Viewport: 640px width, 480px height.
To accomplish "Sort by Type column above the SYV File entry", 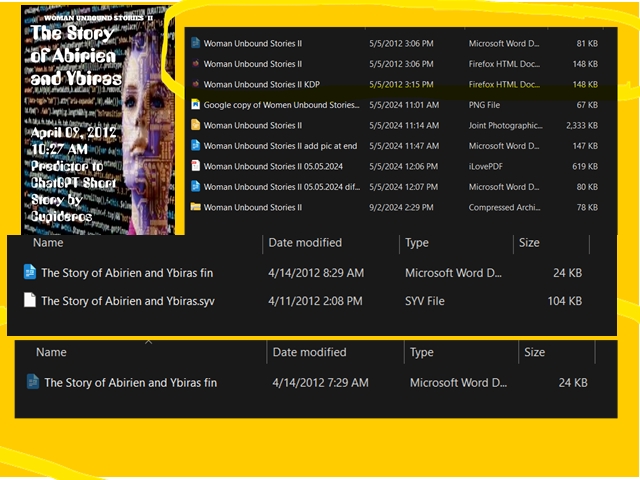I will (416, 243).
